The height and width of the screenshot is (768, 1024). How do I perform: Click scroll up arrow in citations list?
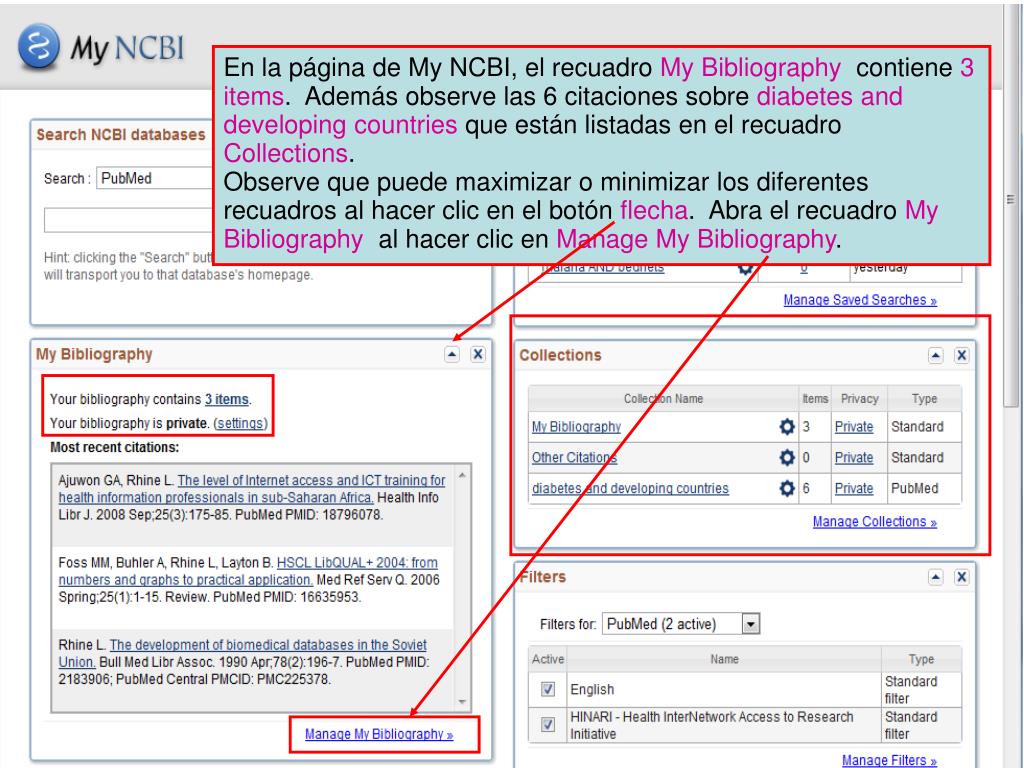click(x=462, y=475)
